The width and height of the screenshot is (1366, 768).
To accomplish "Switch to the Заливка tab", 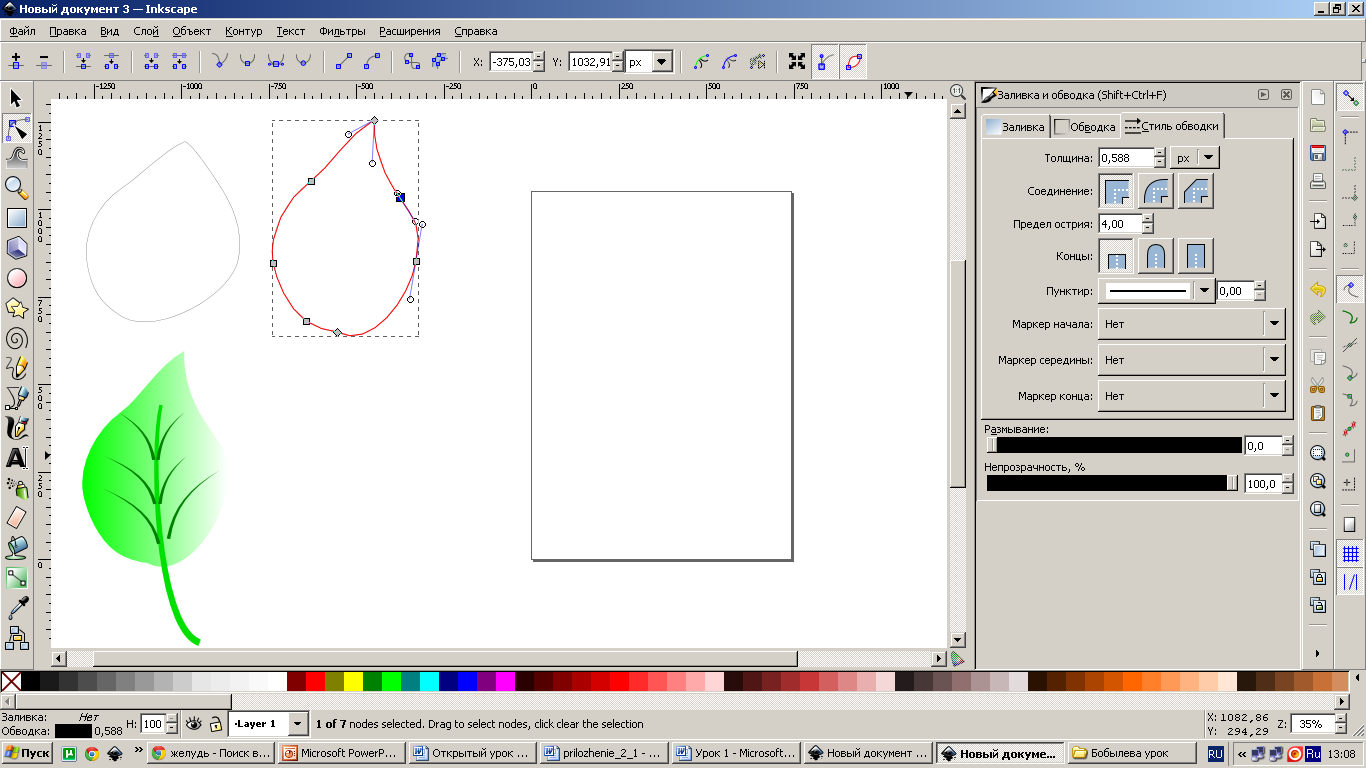I will coord(1014,126).
